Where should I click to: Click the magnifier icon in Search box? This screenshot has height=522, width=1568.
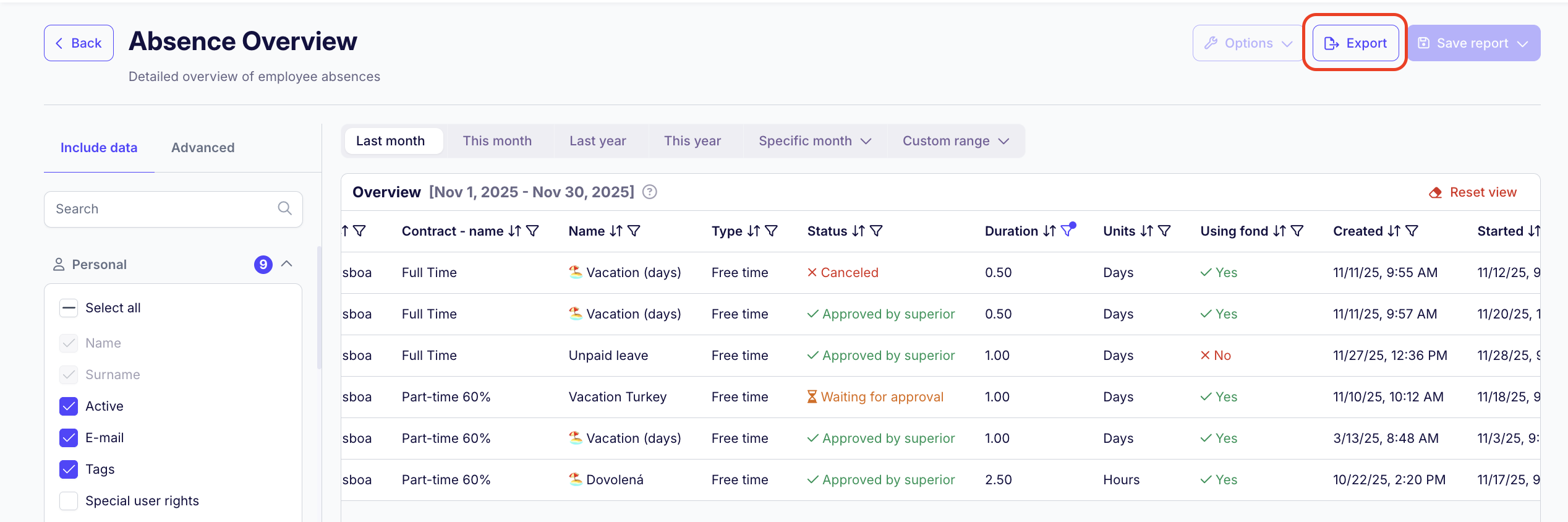[x=284, y=208]
